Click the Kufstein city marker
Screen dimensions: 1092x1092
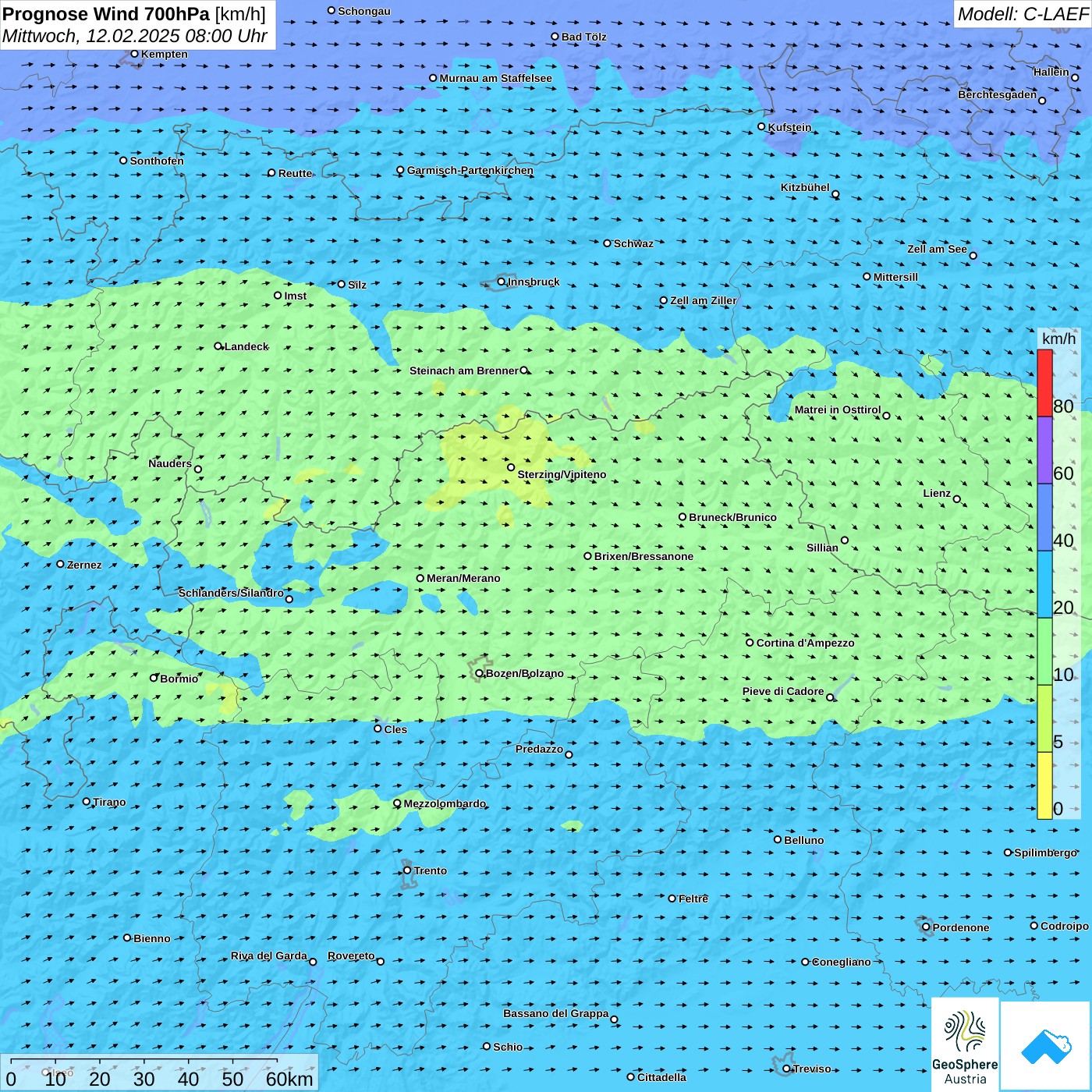762,126
